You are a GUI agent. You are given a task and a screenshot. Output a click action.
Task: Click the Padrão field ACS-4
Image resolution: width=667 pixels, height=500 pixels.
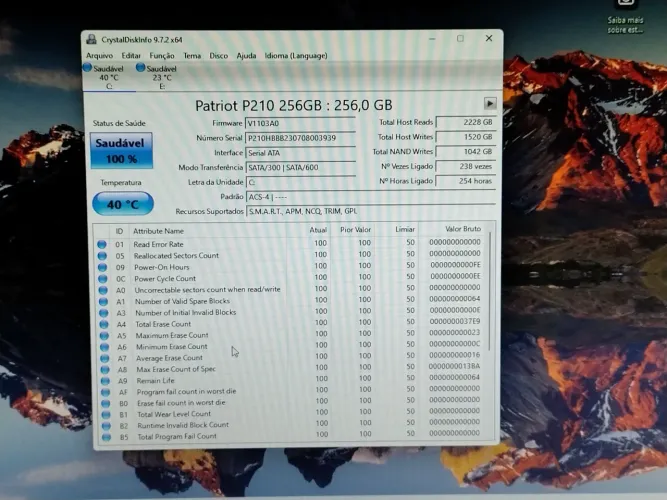[x=371, y=197]
